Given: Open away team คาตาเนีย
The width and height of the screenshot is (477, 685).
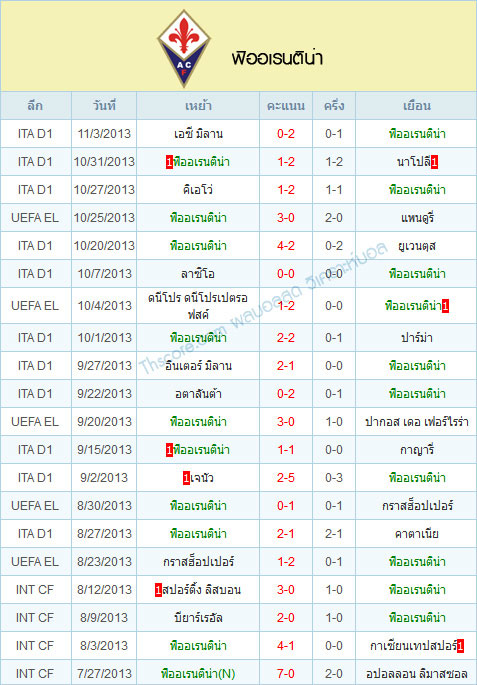Looking at the screenshot, I should click(x=417, y=533).
